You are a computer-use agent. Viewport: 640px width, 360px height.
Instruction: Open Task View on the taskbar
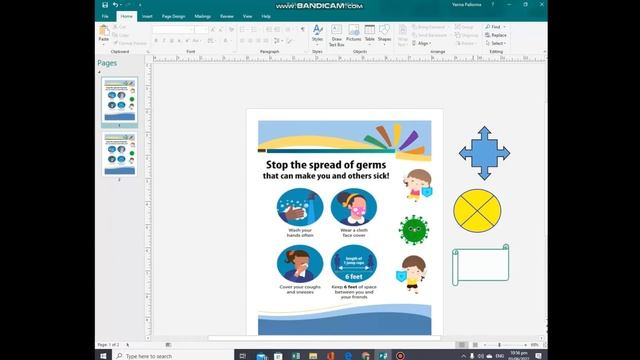click(x=242, y=356)
